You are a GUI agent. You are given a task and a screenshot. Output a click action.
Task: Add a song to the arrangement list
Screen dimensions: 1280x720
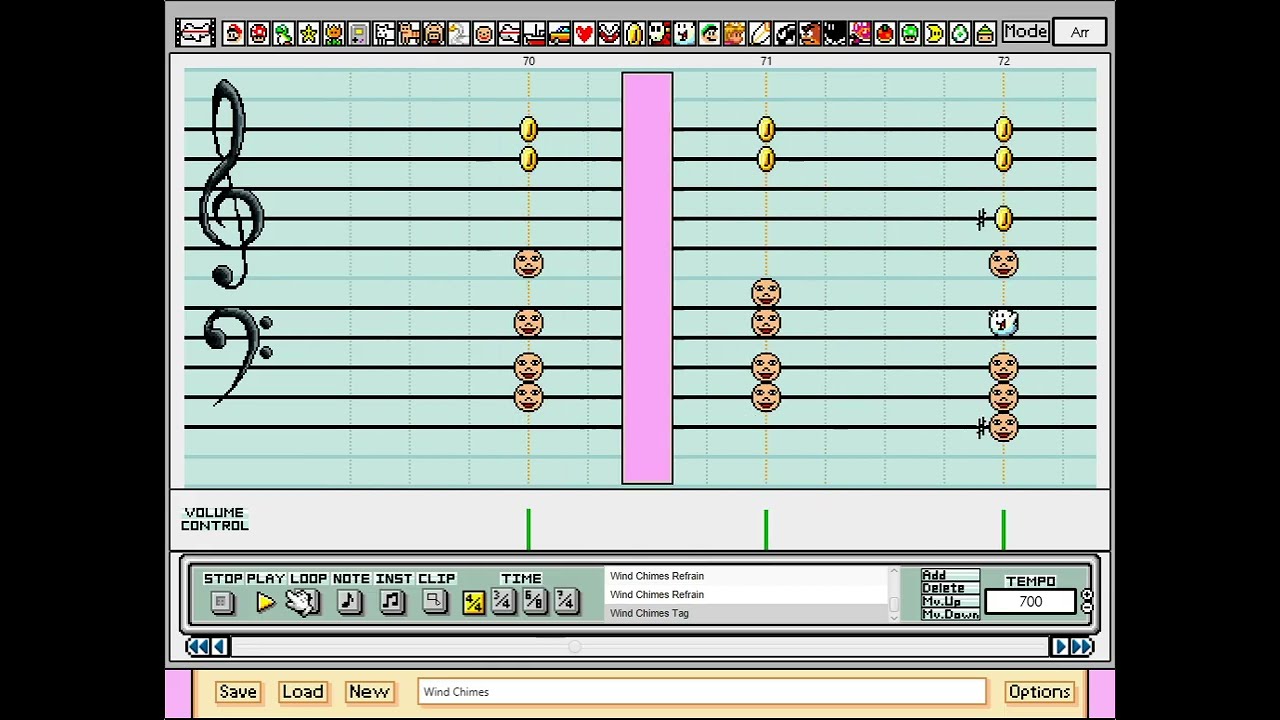coord(949,575)
